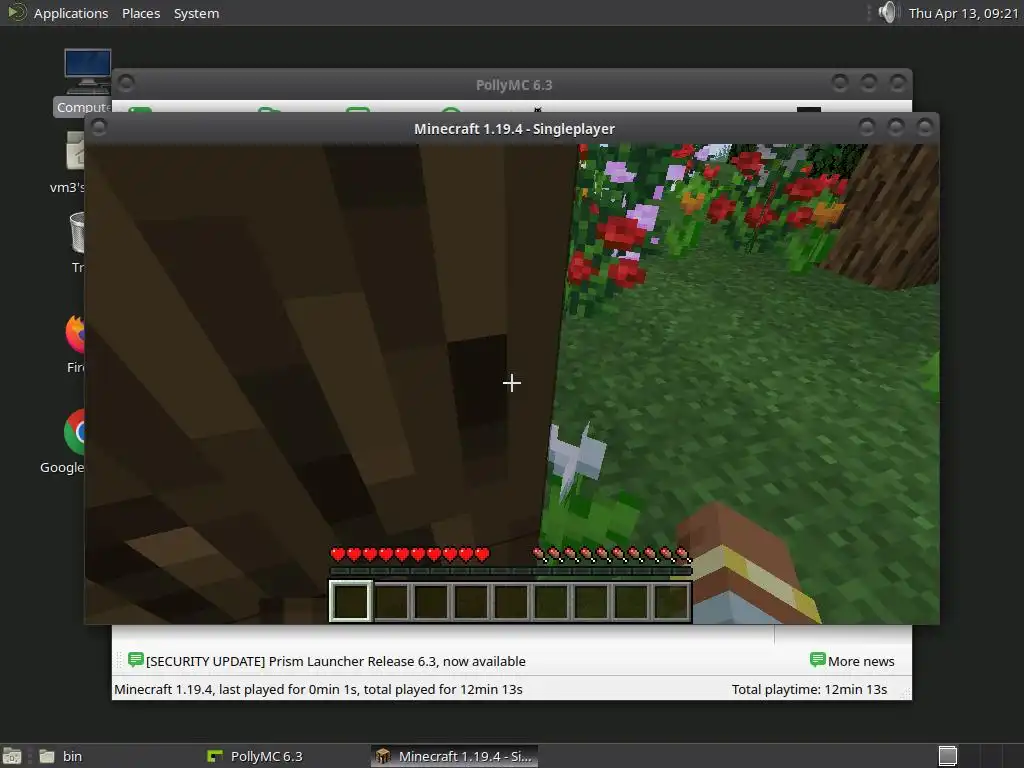
Task: Click the Minecraft 1.19.4 Singleplayer title bar
Action: [514, 129]
